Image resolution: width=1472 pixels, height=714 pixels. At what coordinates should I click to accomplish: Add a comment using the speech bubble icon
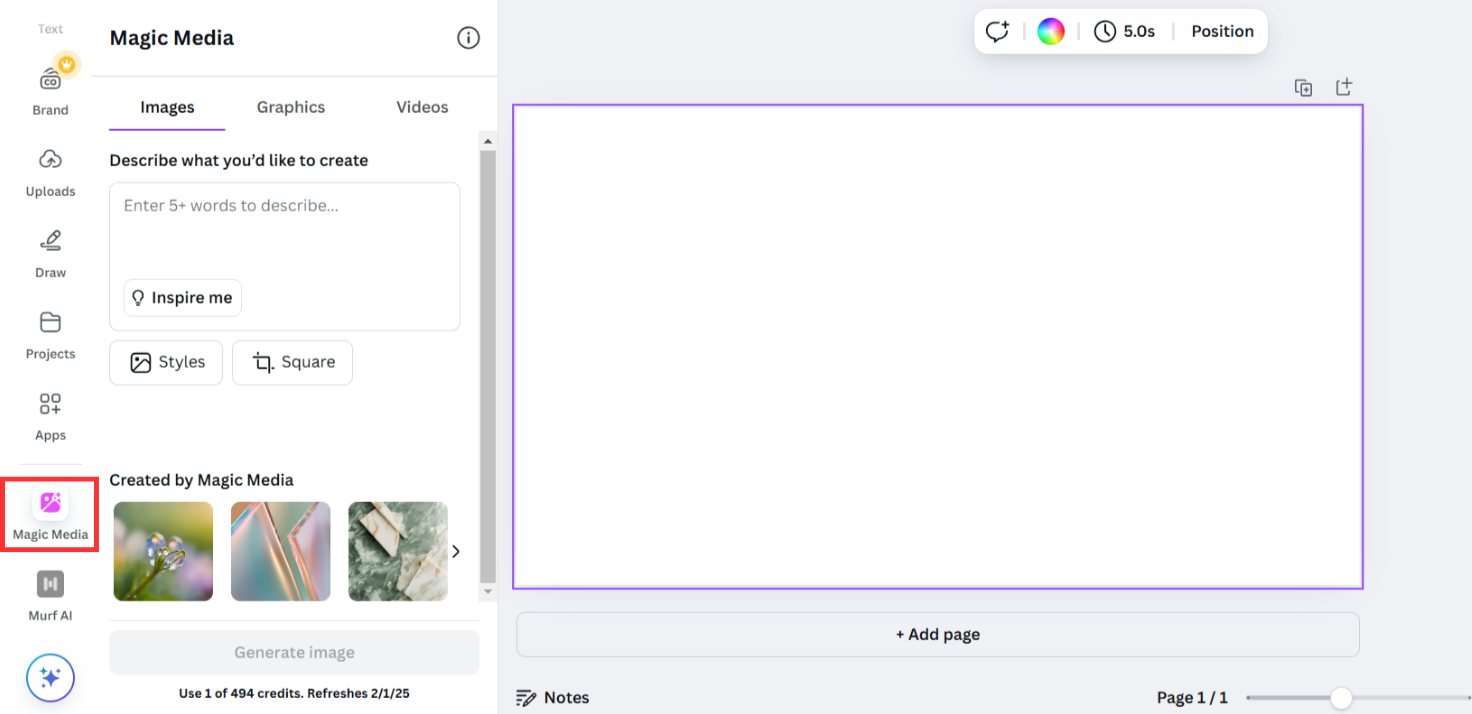pyautogui.click(x=997, y=31)
